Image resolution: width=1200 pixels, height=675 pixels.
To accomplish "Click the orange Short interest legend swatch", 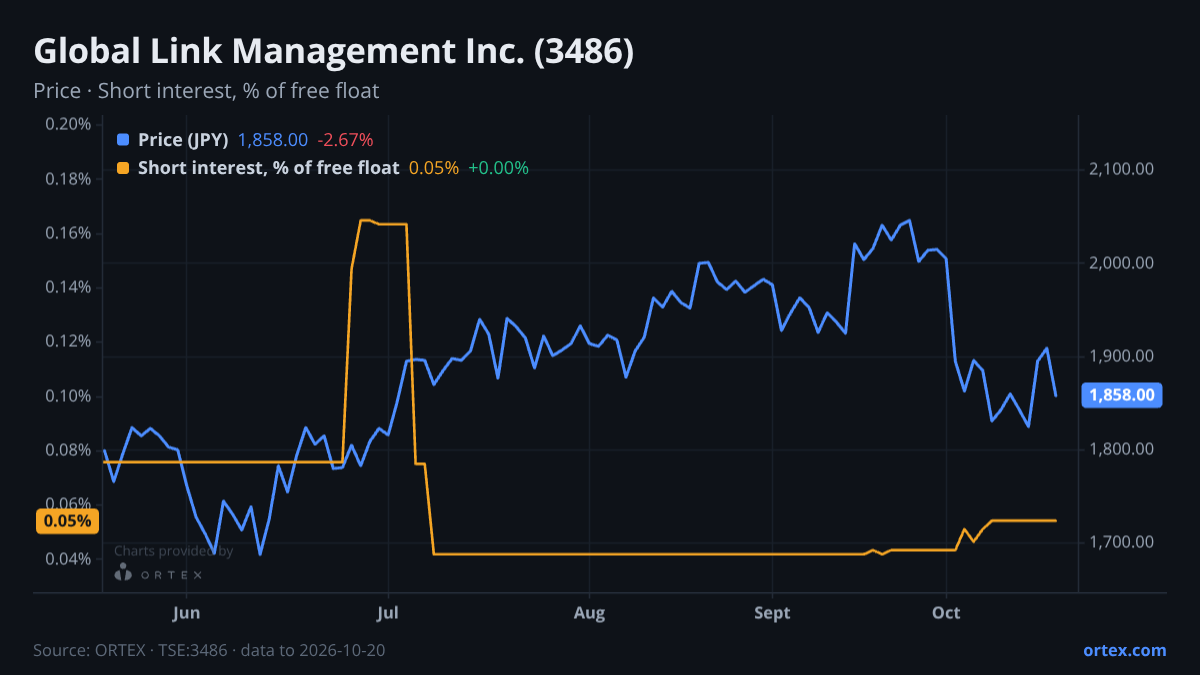I will pos(123,168).
